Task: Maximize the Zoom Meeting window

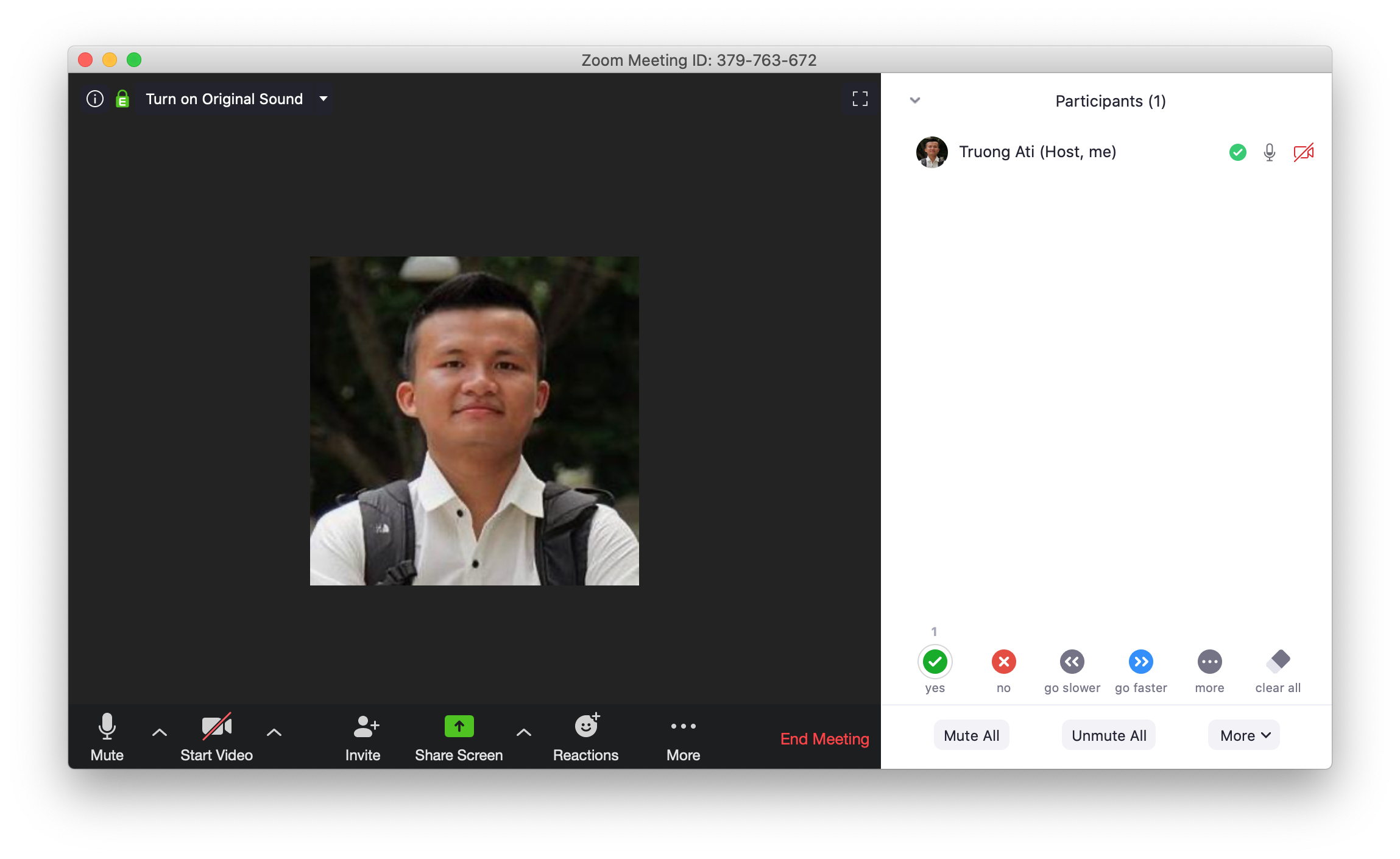Action: (x=134, y=60)
